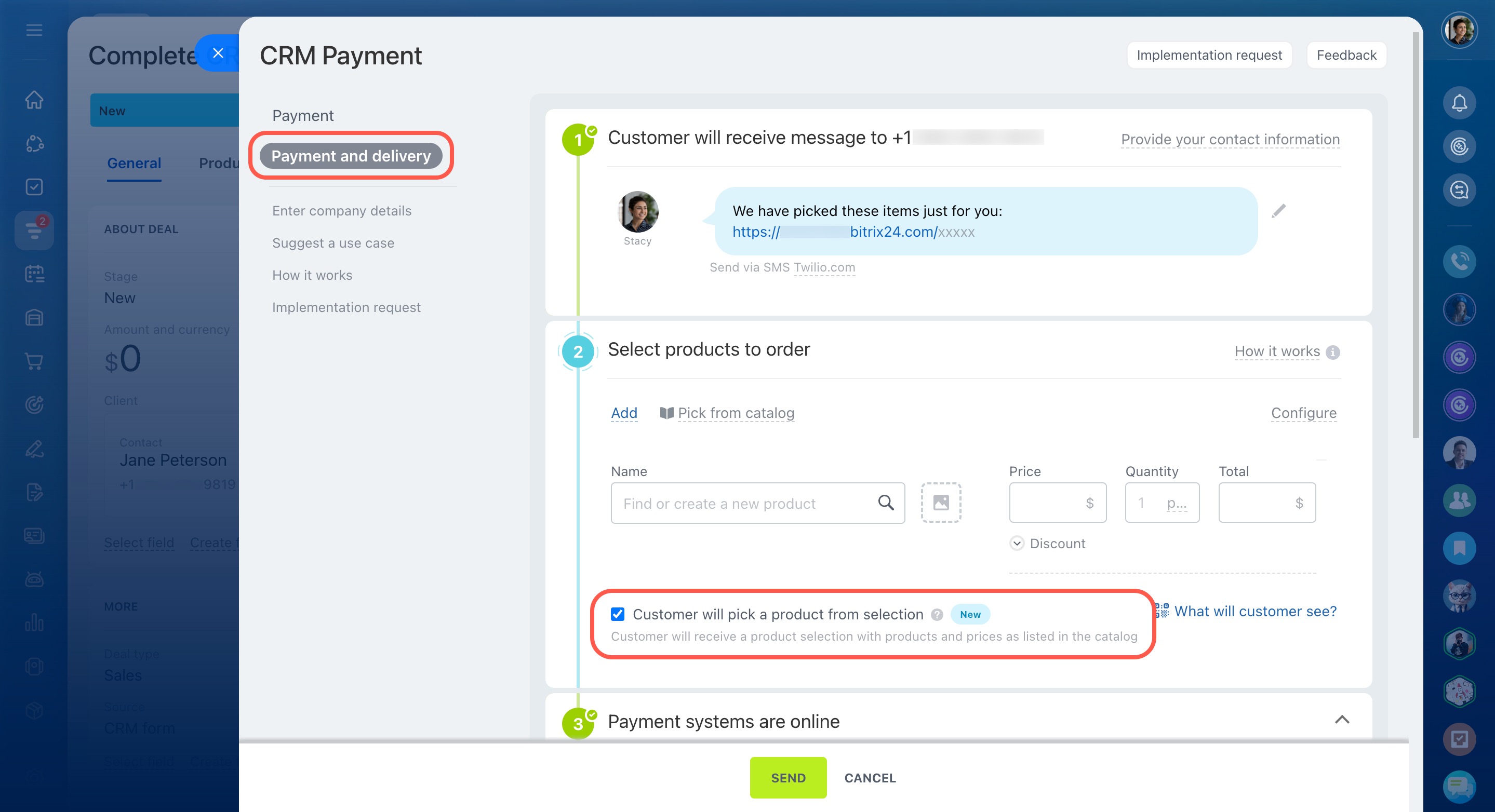Image resolution: width=1495 pixels, height=812 pixels.
Task: Open Enter company details menu item
Action: (342, 211)
